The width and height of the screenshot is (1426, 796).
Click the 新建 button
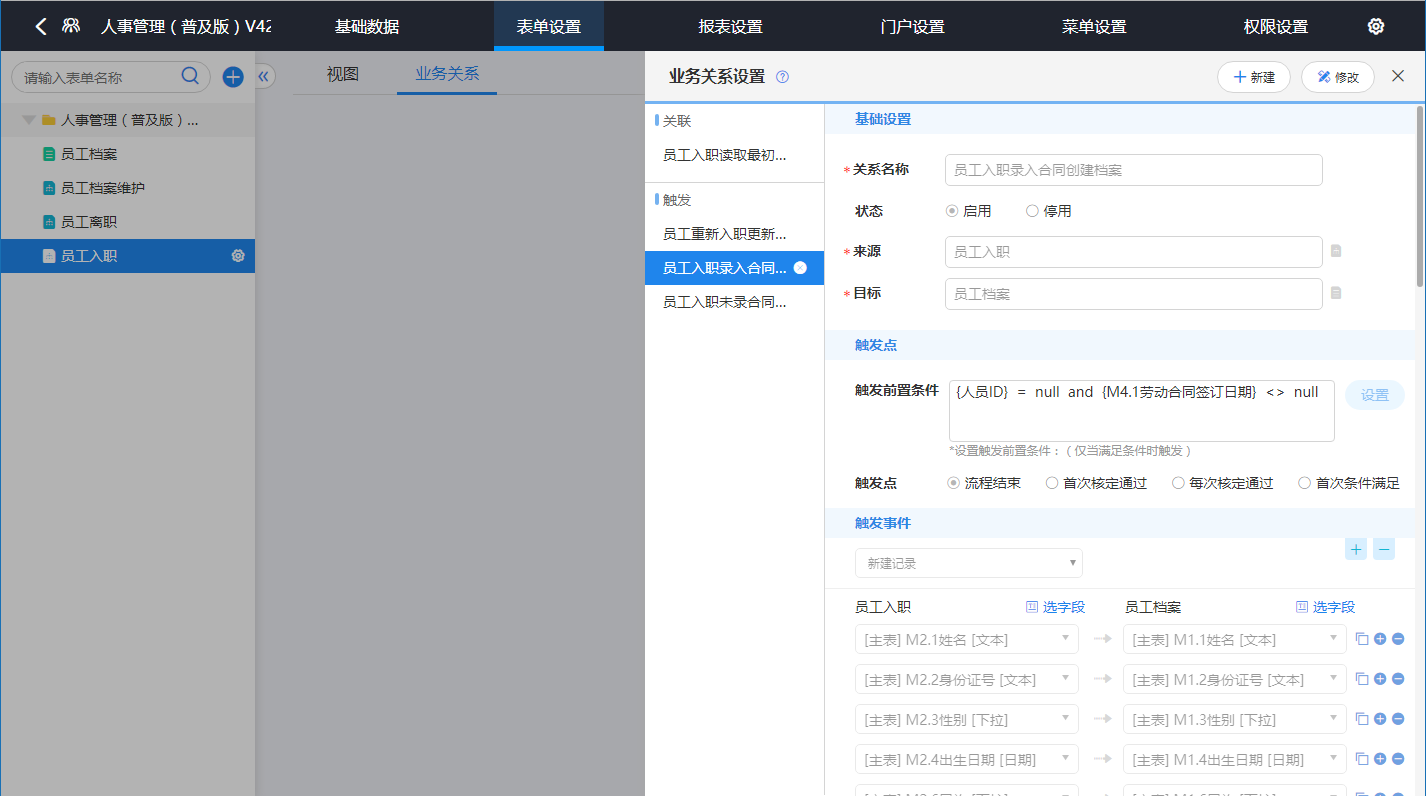pos(1254,77)
